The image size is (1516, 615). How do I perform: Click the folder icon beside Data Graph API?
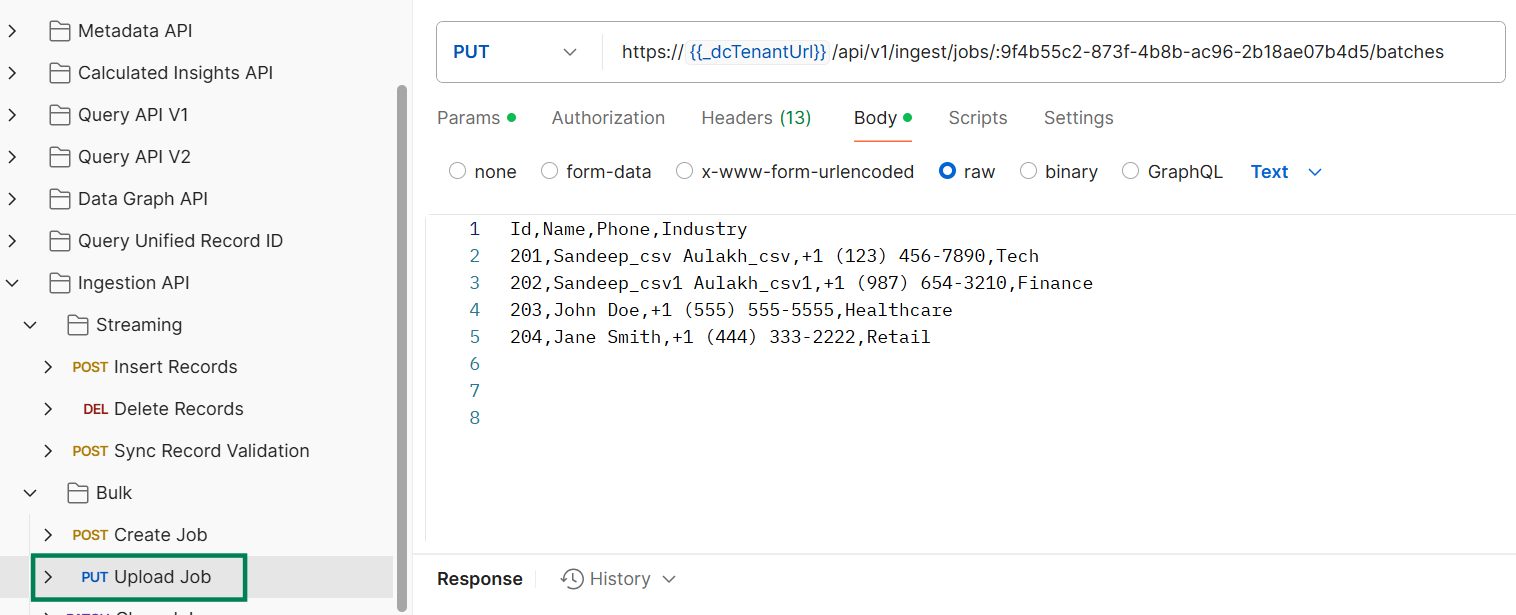58,198
